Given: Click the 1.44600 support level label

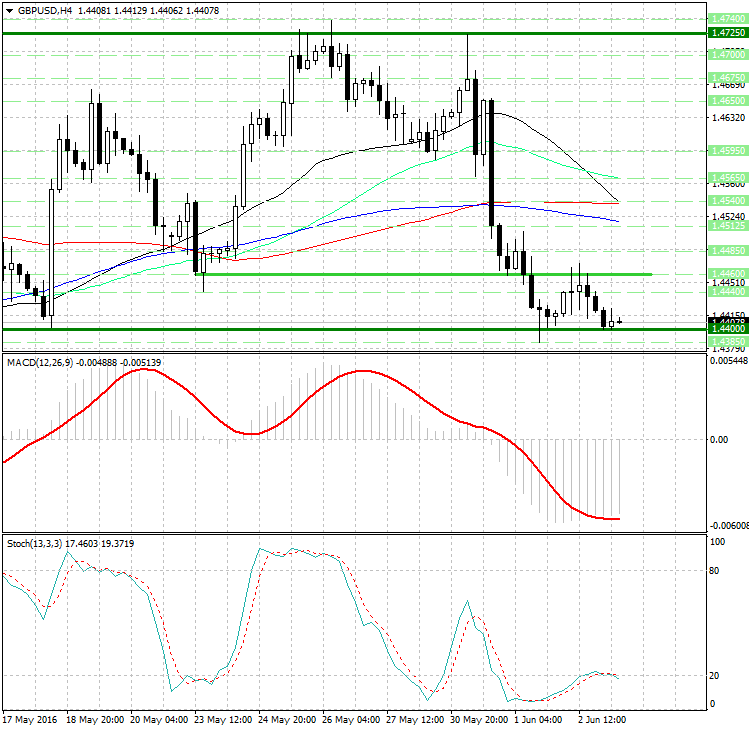Looking at the screenshot, I should [728, 273].
